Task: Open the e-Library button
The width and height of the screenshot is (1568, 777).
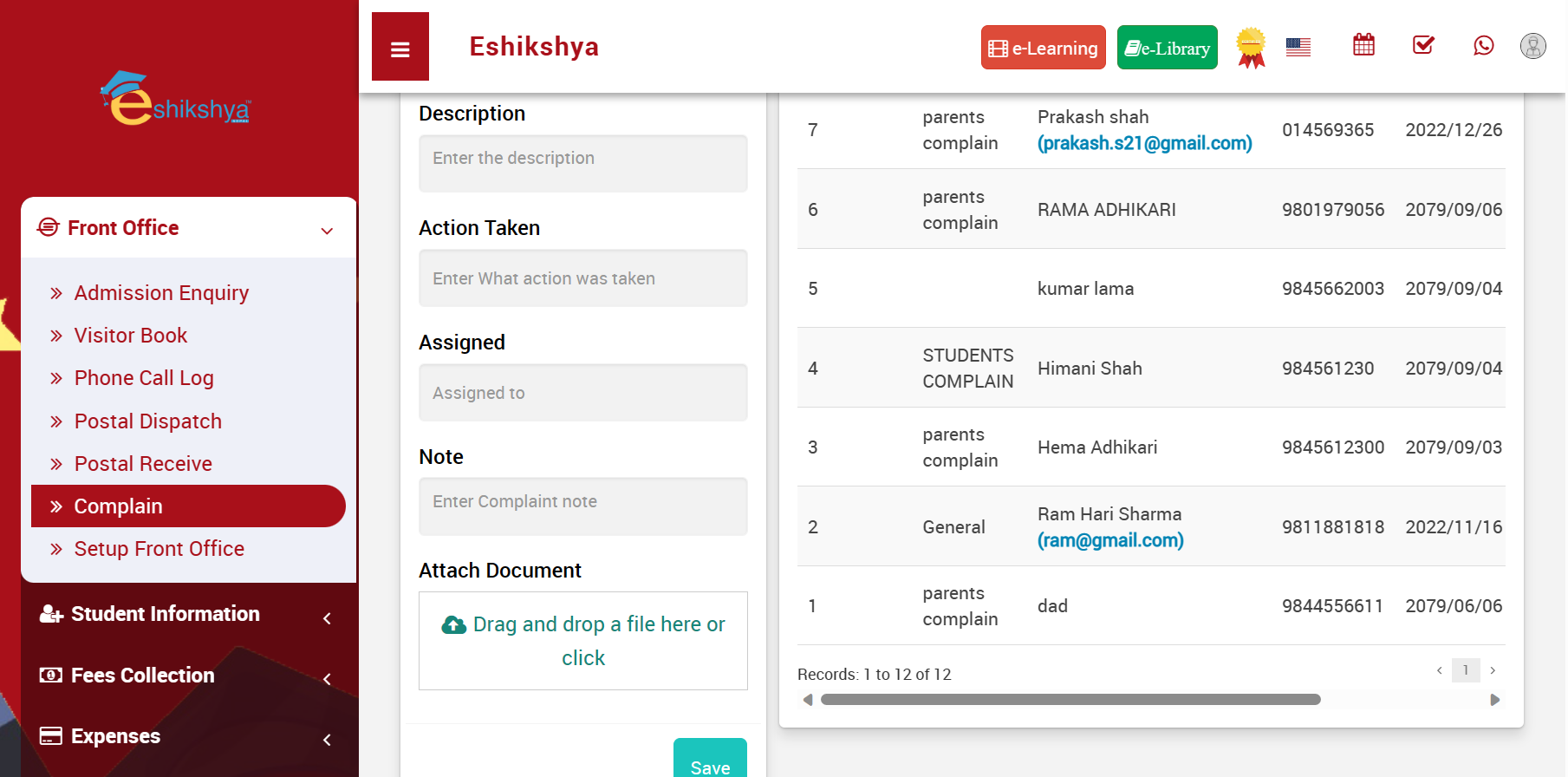Action: [1167, 48]
